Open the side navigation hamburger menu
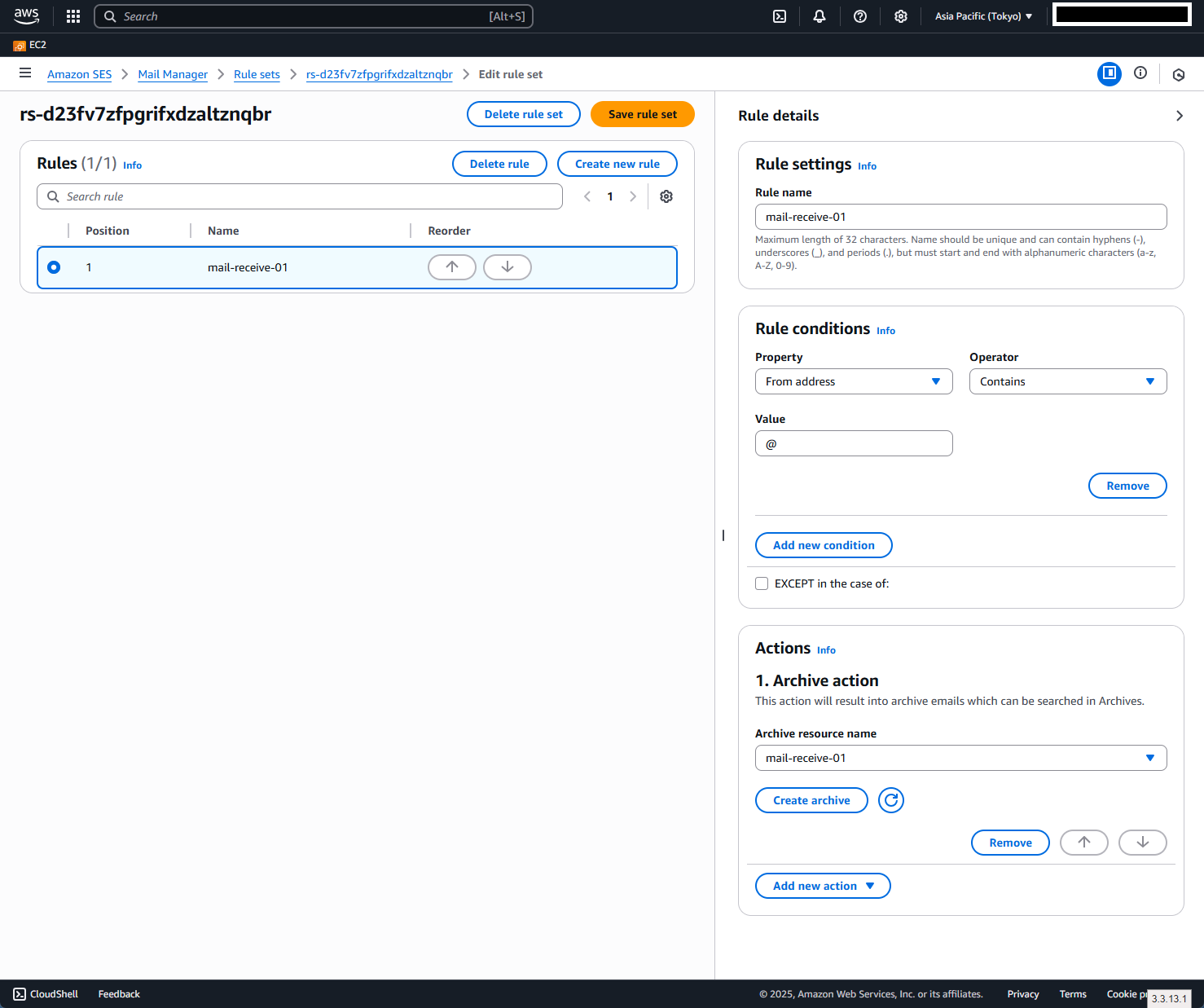This screenshot has height=1008, width=1204. [25, 73]
